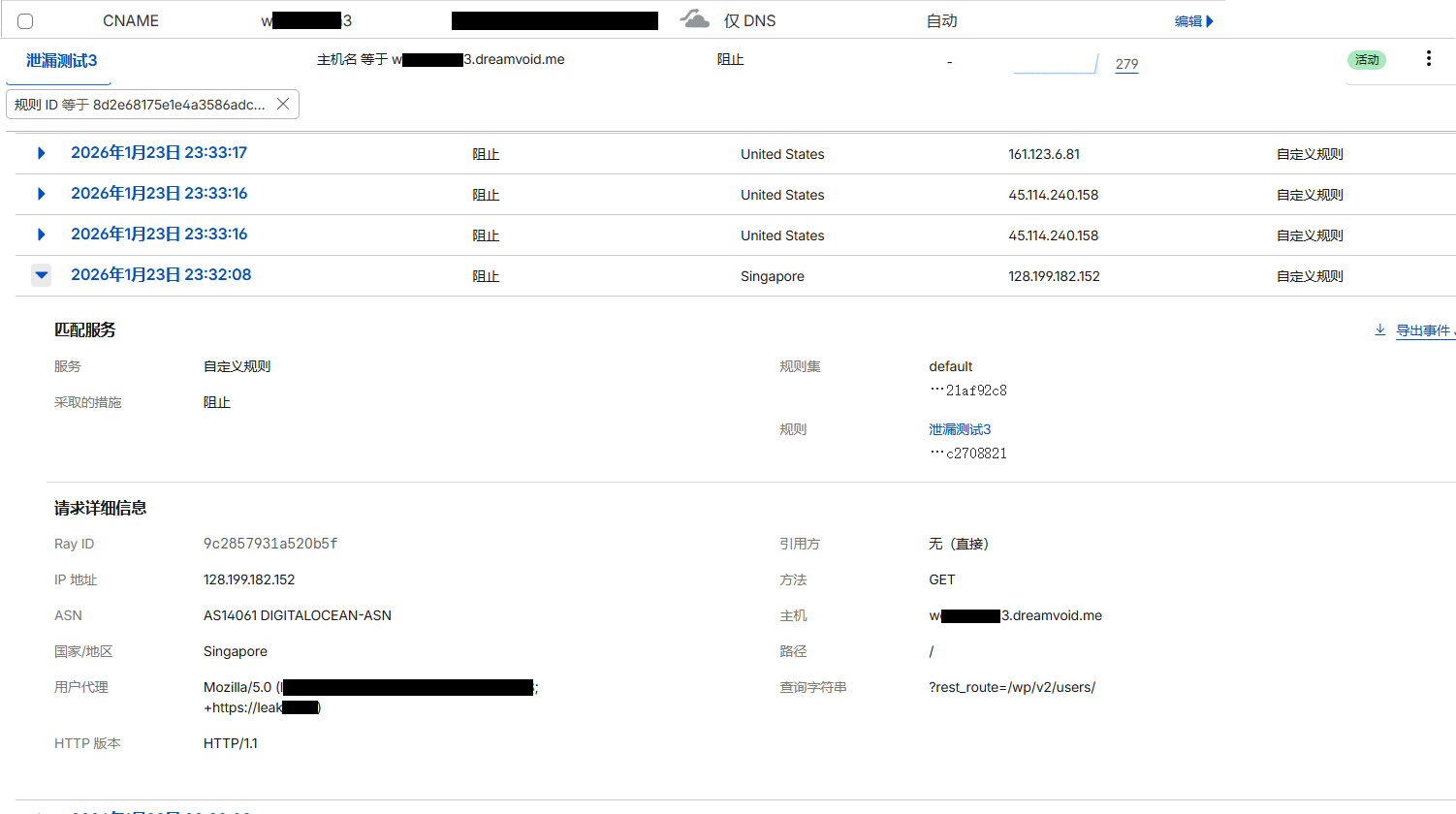
Task: Click the 活动 status badge
Action: pos(1366,60)
